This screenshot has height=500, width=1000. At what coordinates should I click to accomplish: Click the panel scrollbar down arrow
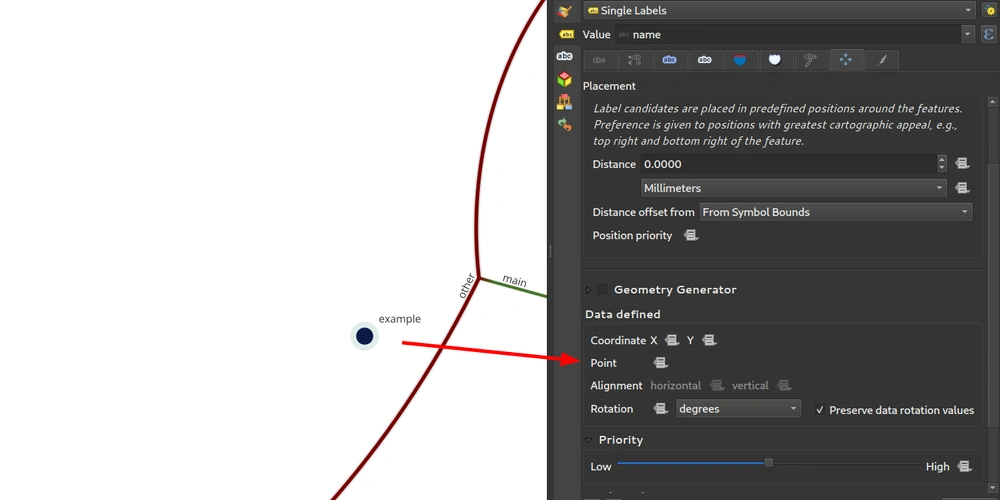992,489
